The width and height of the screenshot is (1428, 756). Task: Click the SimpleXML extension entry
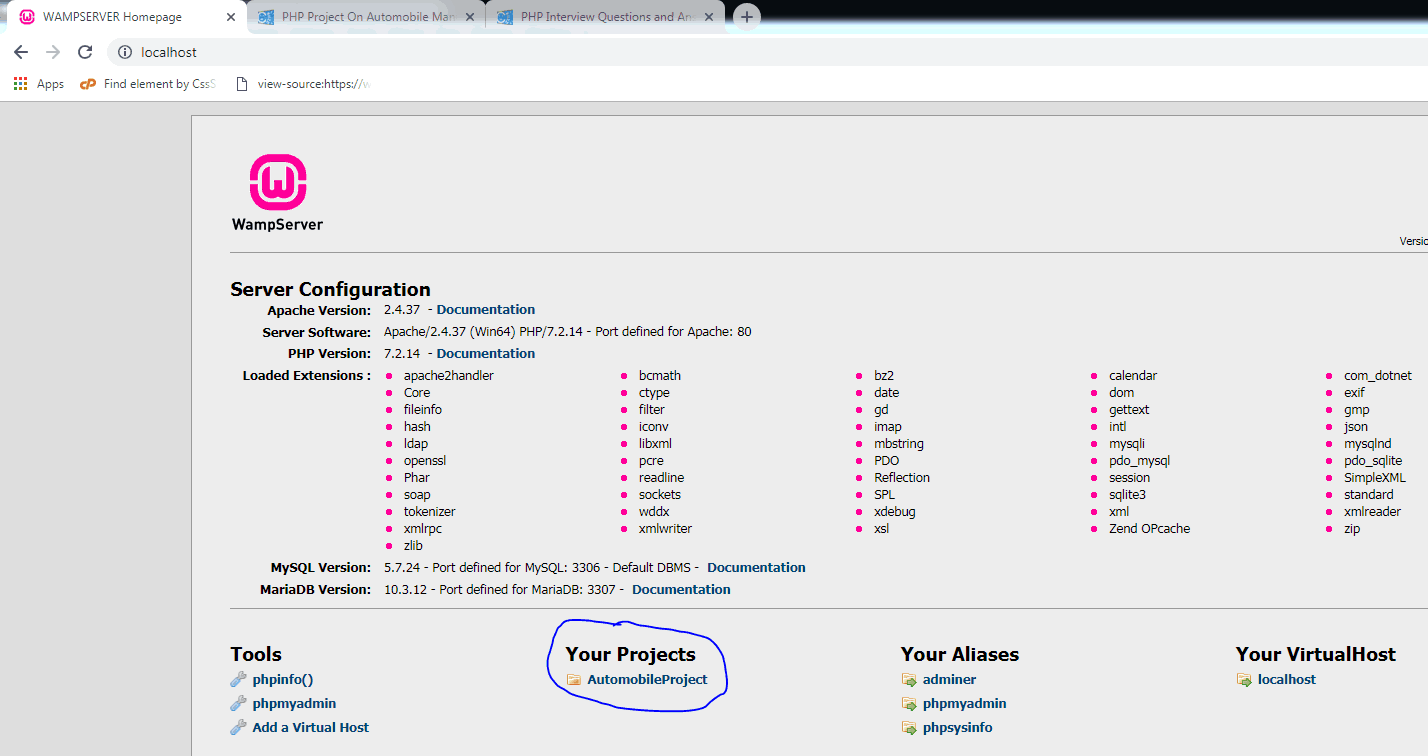[x=1374, y=478]
